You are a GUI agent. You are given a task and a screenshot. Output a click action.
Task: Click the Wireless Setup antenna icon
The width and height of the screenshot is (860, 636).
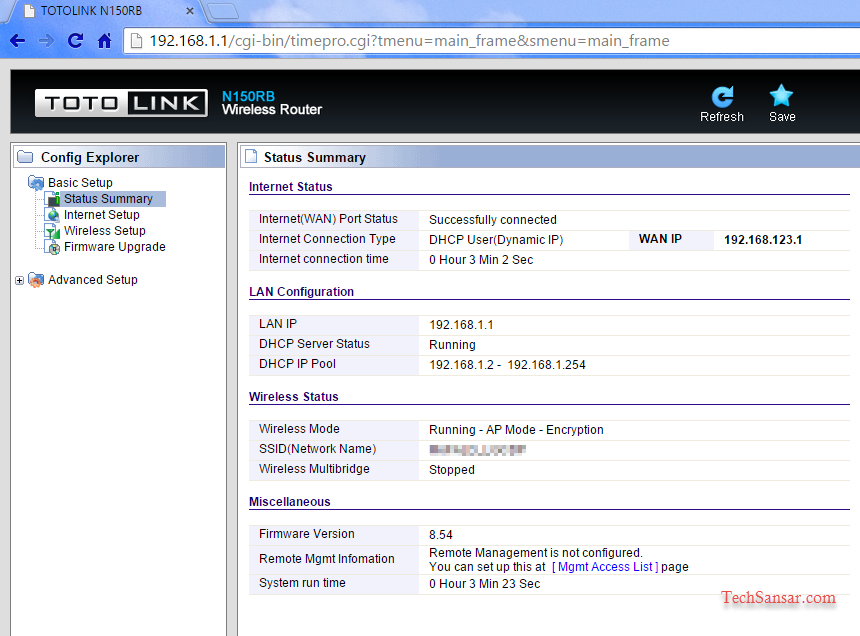53,231
